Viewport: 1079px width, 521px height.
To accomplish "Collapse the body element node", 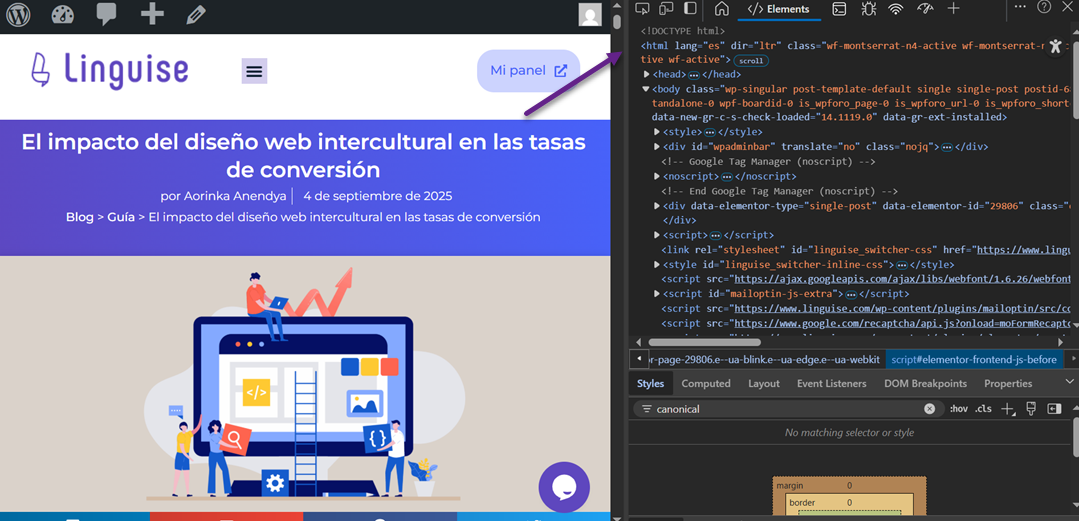I will (x=646, y=89).
